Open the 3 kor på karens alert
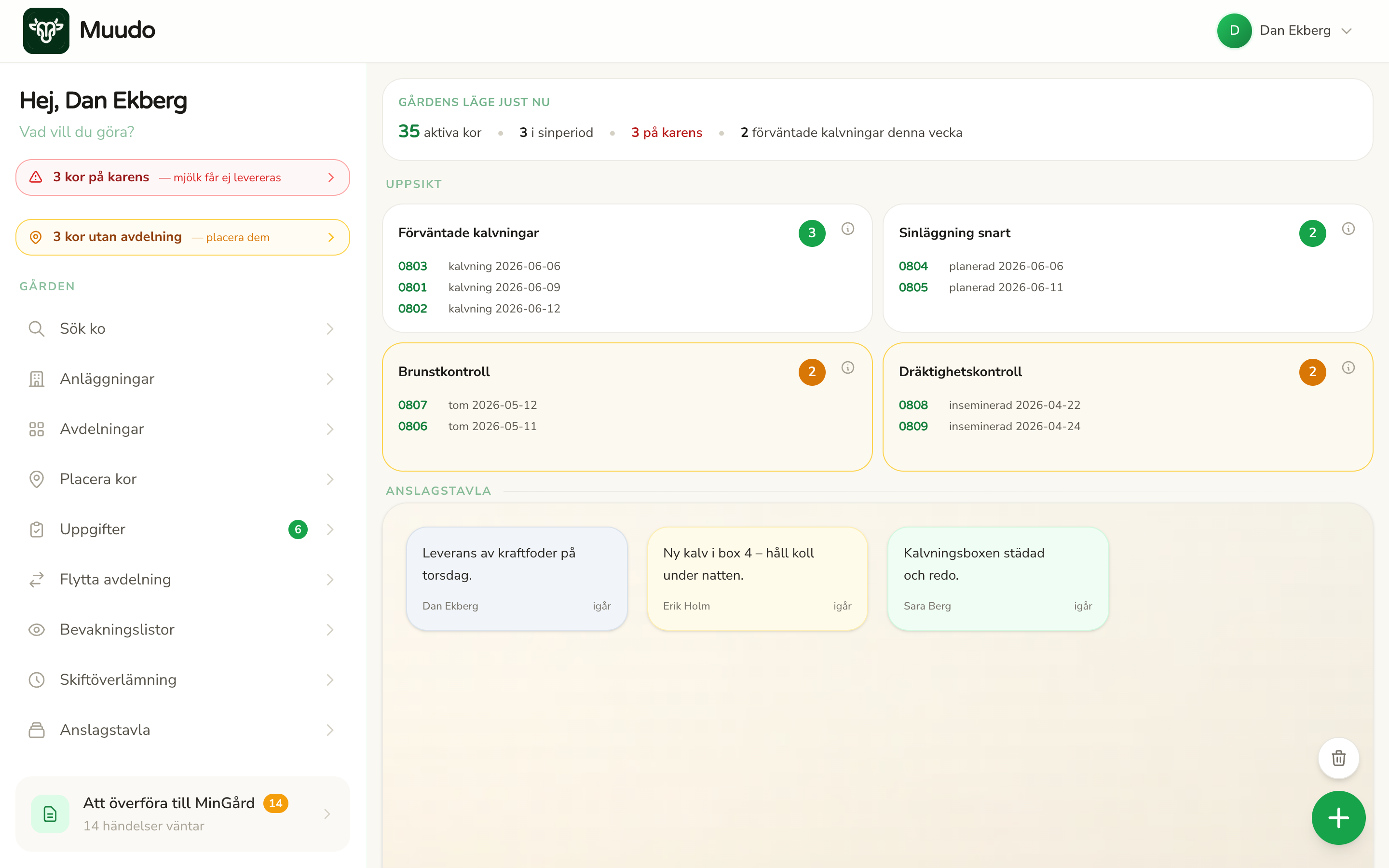The height and width of the screenshot is (868, 1389). [x=182, y=177]
